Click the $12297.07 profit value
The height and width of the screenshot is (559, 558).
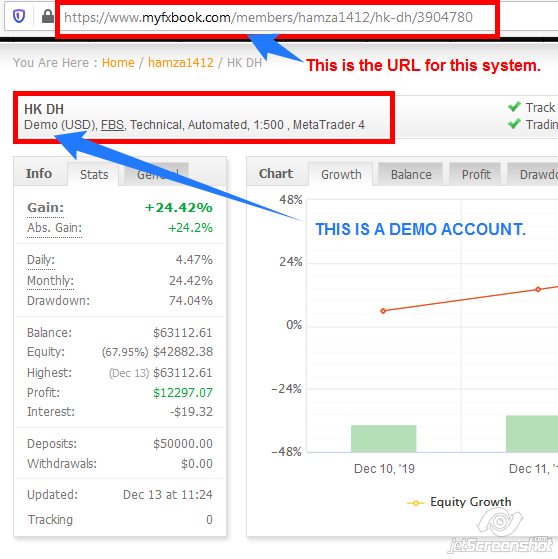pos(183,393)
